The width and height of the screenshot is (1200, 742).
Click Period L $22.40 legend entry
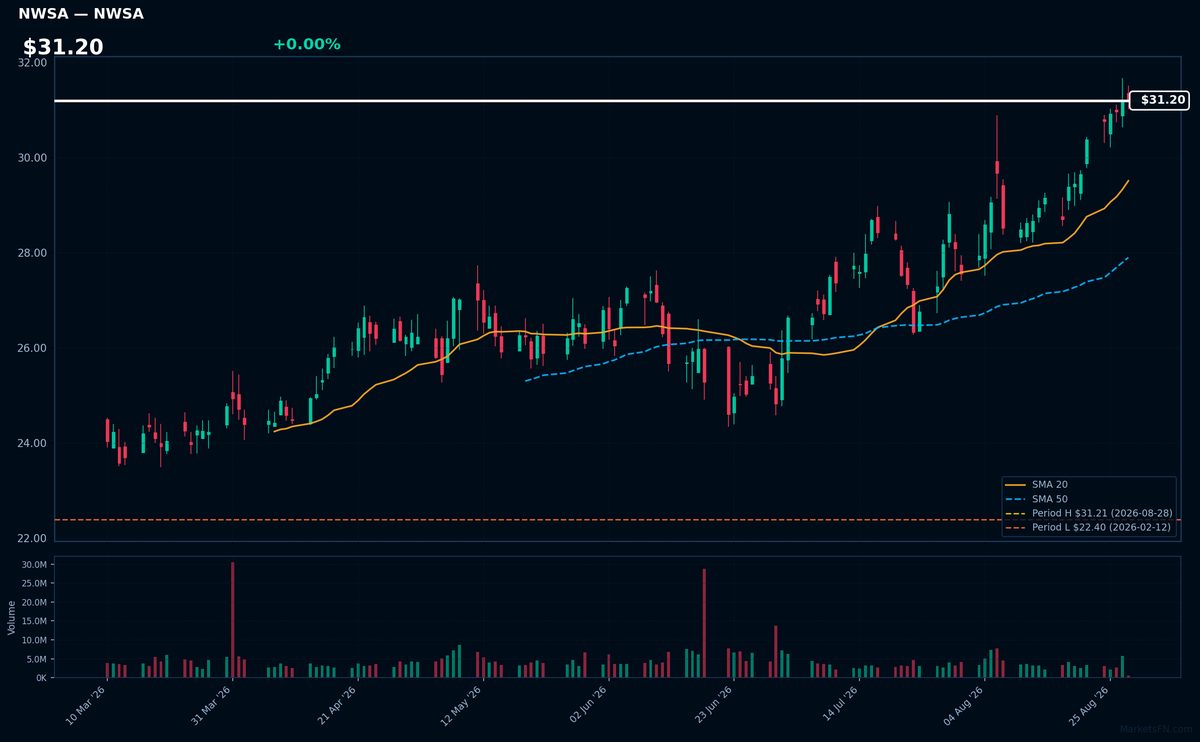[1088, 527]
